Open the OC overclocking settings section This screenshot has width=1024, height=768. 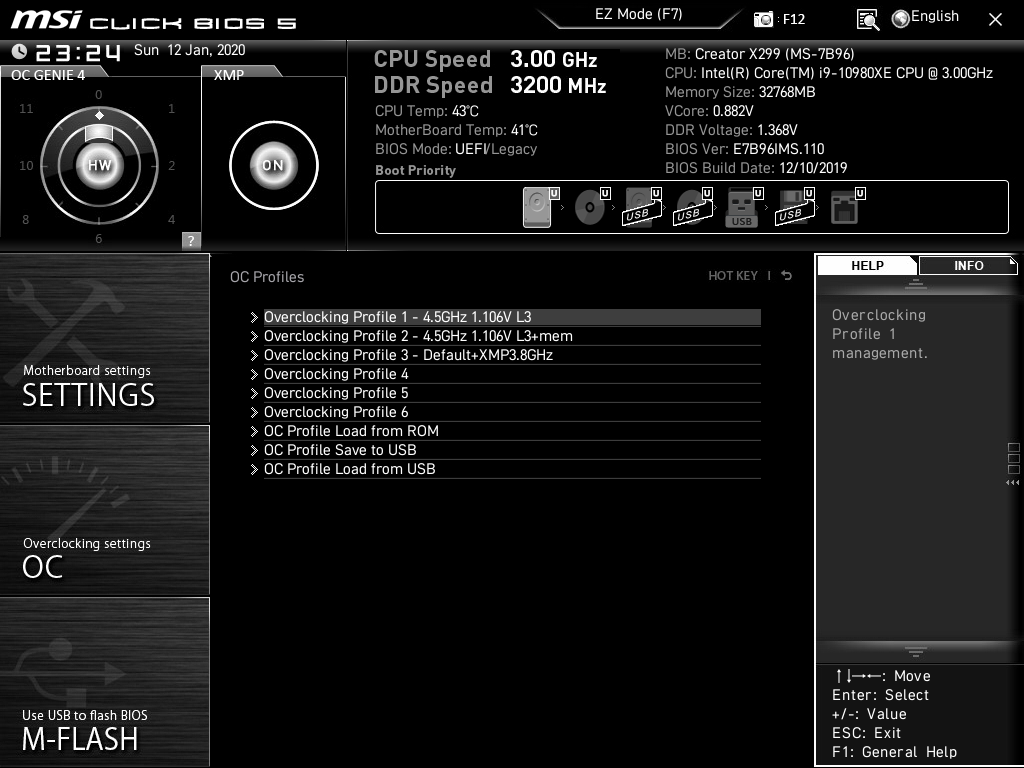104,510
